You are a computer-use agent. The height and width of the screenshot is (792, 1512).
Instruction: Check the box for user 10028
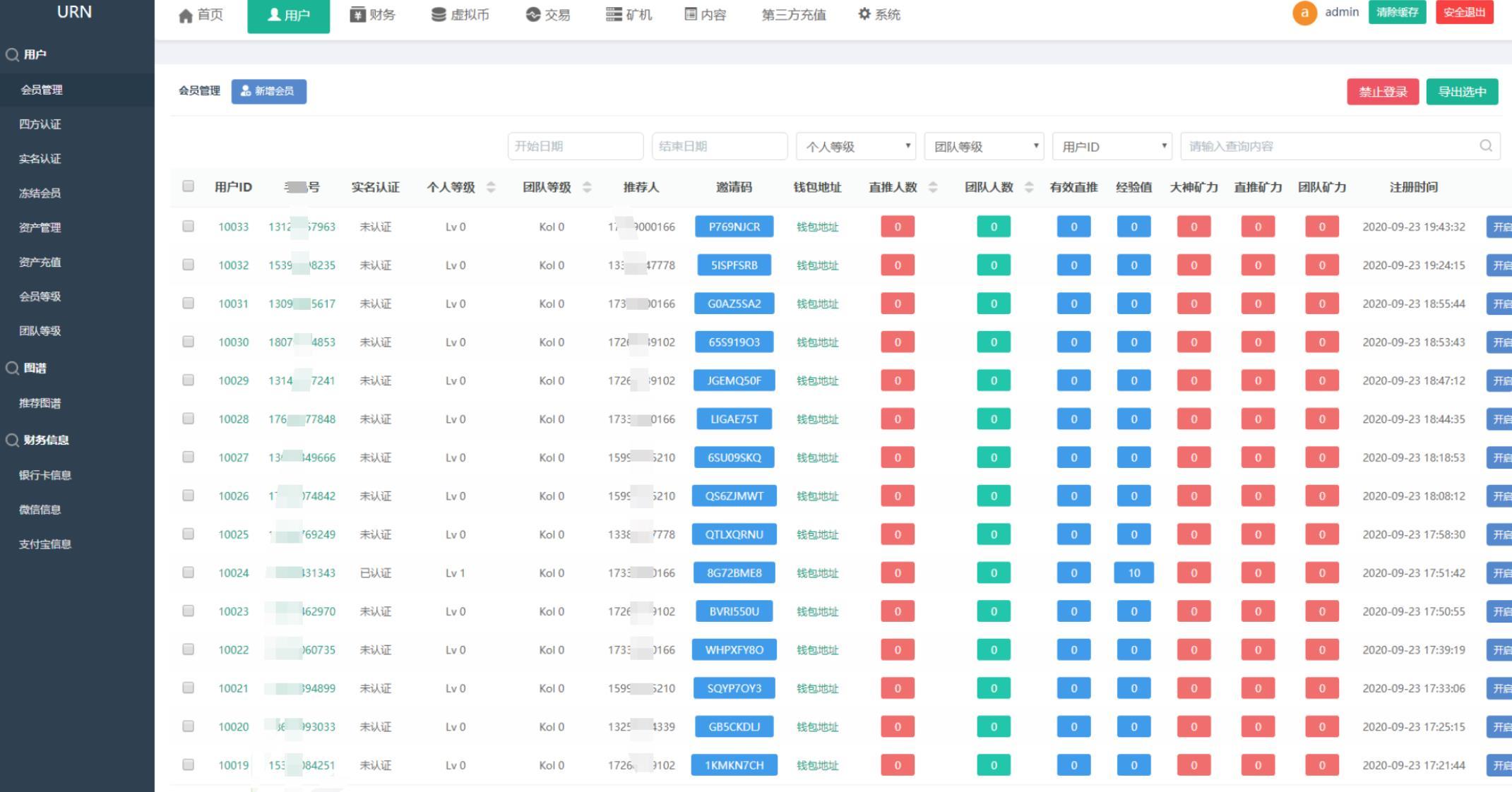tap(188, 418)
